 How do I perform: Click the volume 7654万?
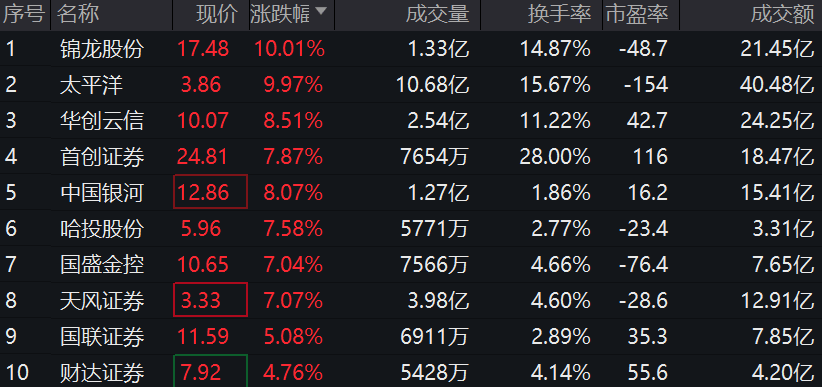pos(435,157)
